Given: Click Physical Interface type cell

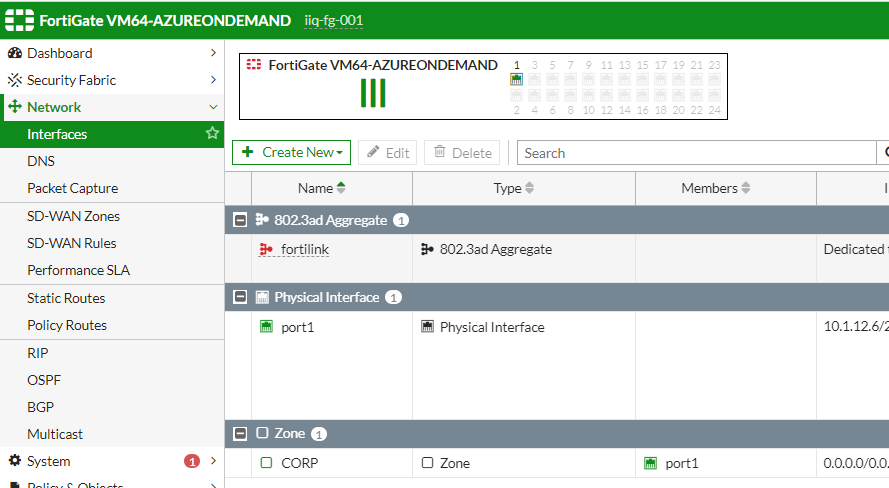Looking at the screenshot, I should 524,365.
